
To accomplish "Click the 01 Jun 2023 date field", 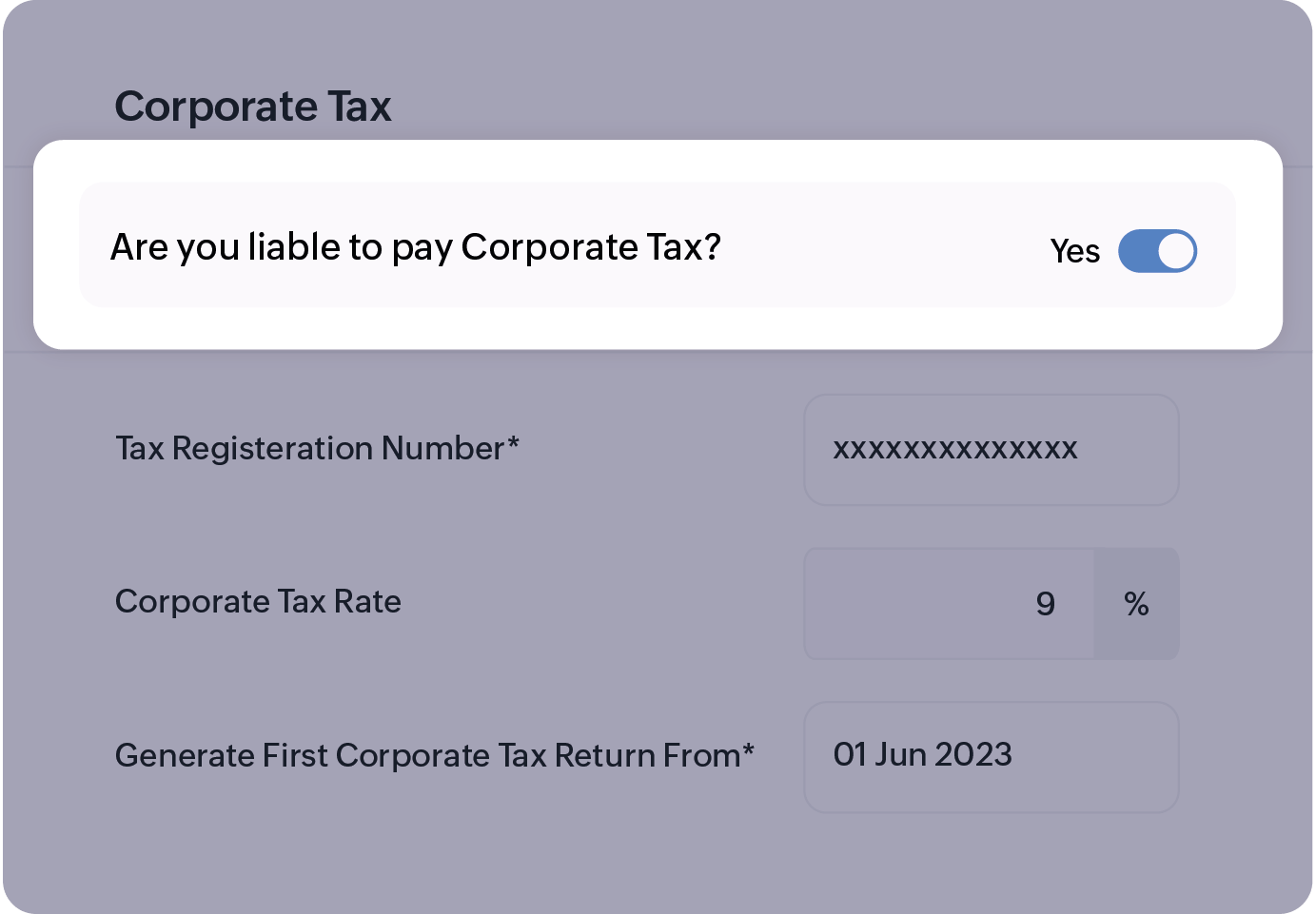I will pos(922,754).
